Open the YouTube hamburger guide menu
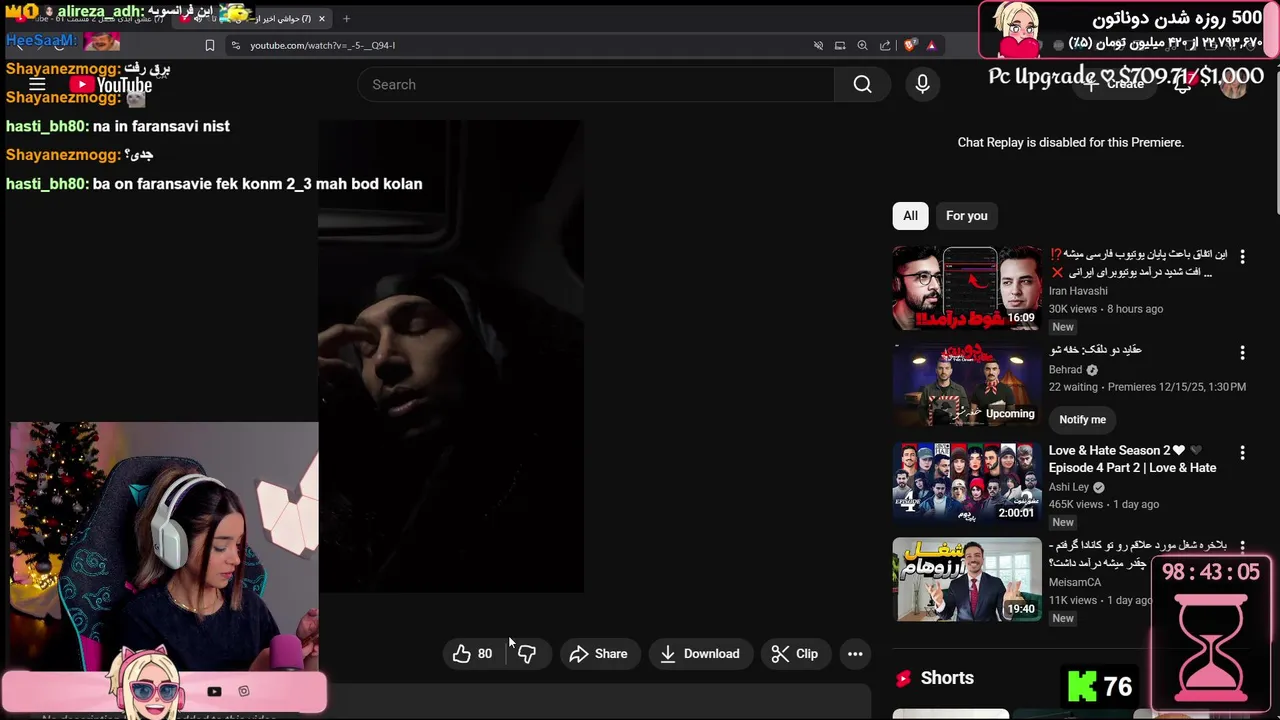 (x=37, y=84)
